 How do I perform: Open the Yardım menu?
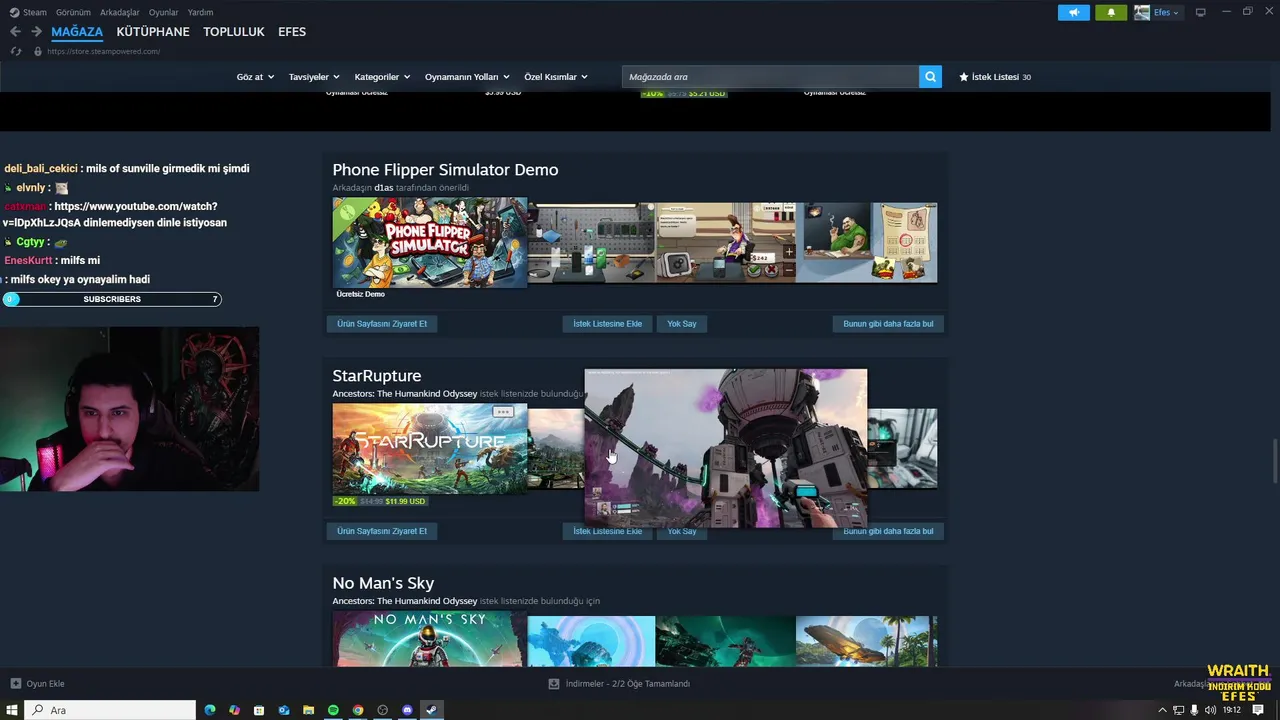pos(200,12)
